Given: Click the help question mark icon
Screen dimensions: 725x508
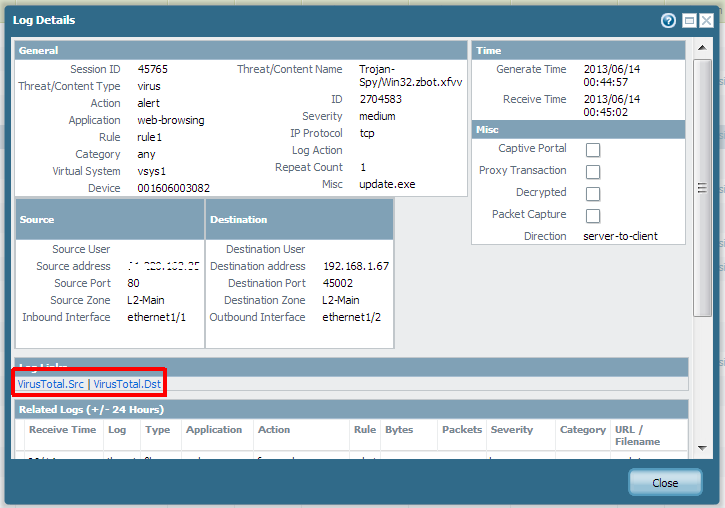Looking at the screenshot, I should [x=668, y=20].
